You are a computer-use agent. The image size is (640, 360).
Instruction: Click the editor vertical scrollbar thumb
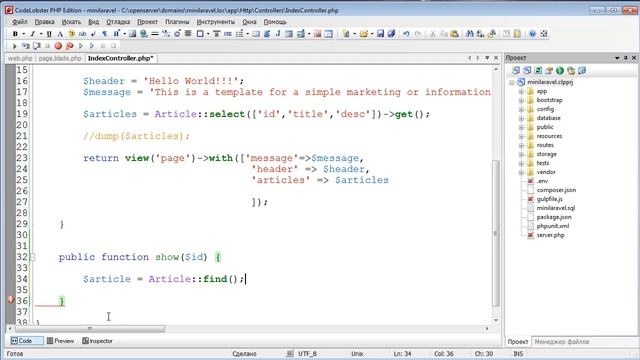[x=496, y=233]
